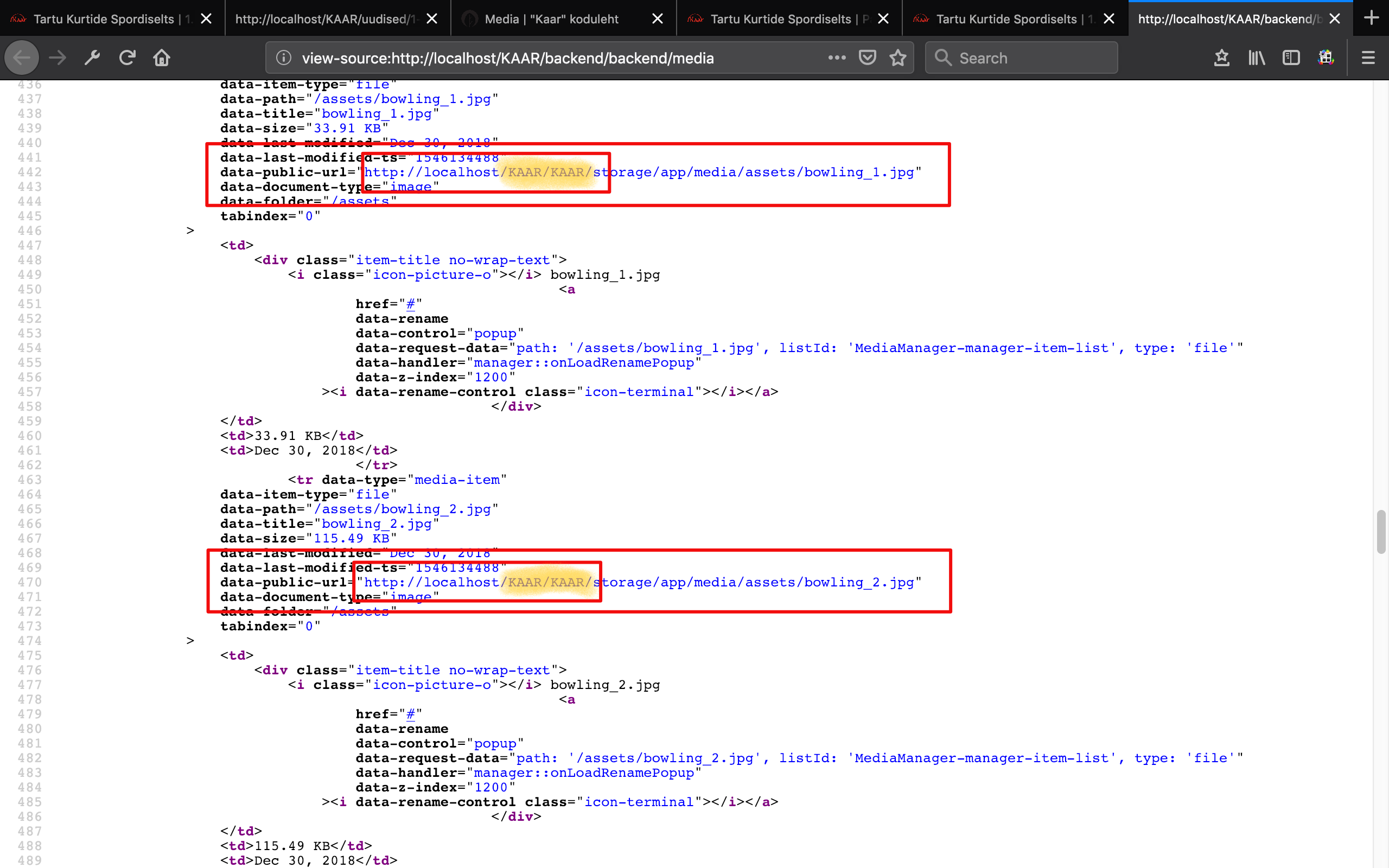The image size is (1389, 868).
Task: Click the href "#" anchor link in the source
Action: point(410,304)
